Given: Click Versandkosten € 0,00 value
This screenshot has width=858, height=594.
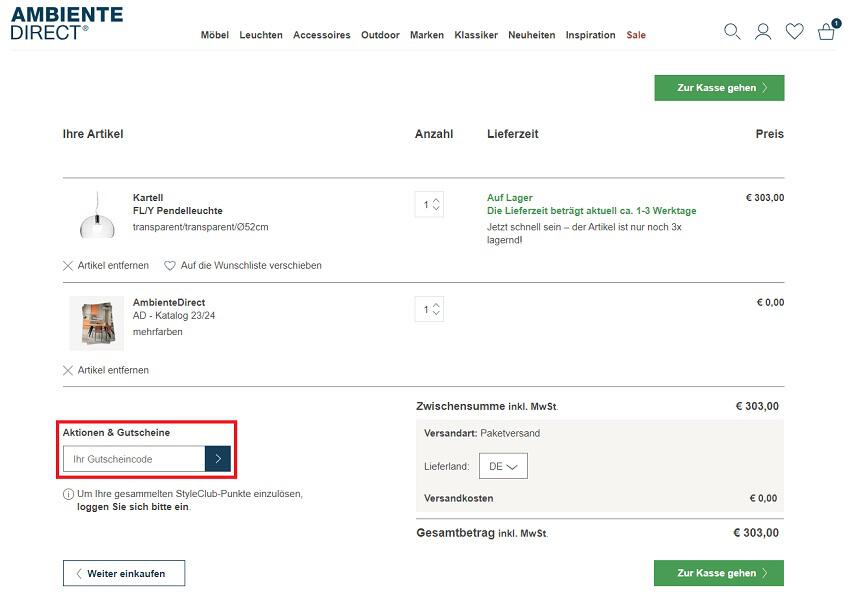Looking at the screenshot, I should tap(763, 498).
